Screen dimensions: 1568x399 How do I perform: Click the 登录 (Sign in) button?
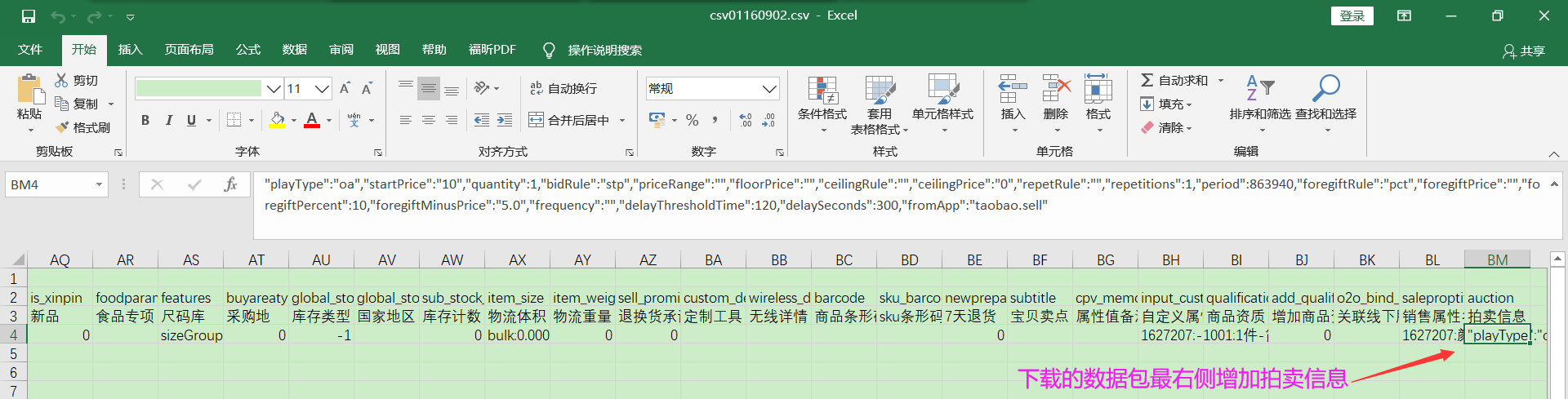coord(1352,16)
